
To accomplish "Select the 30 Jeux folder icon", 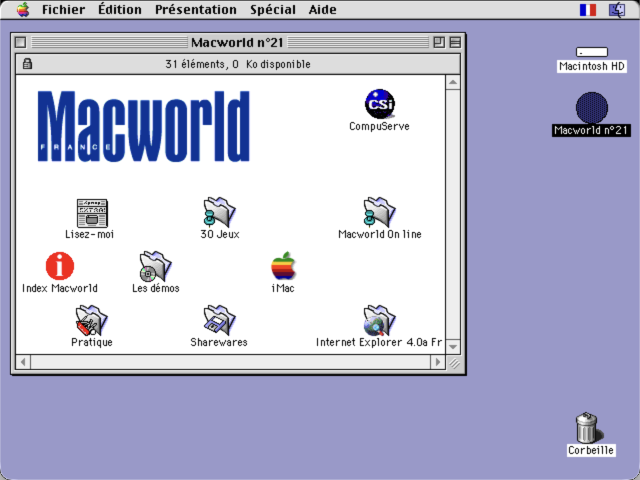I will click(220, 212).
